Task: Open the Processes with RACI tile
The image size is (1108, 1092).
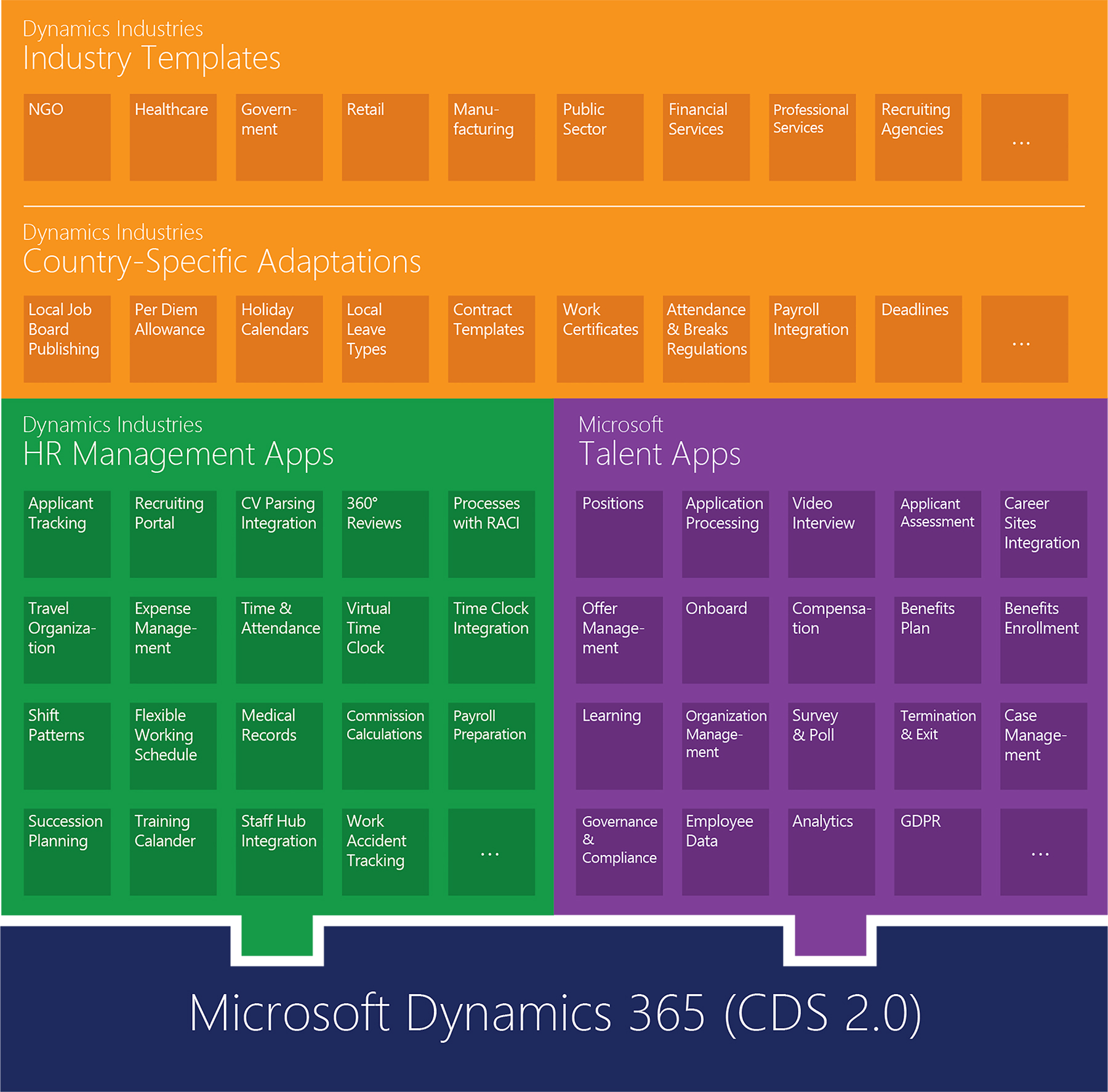Action: point(491,534)
